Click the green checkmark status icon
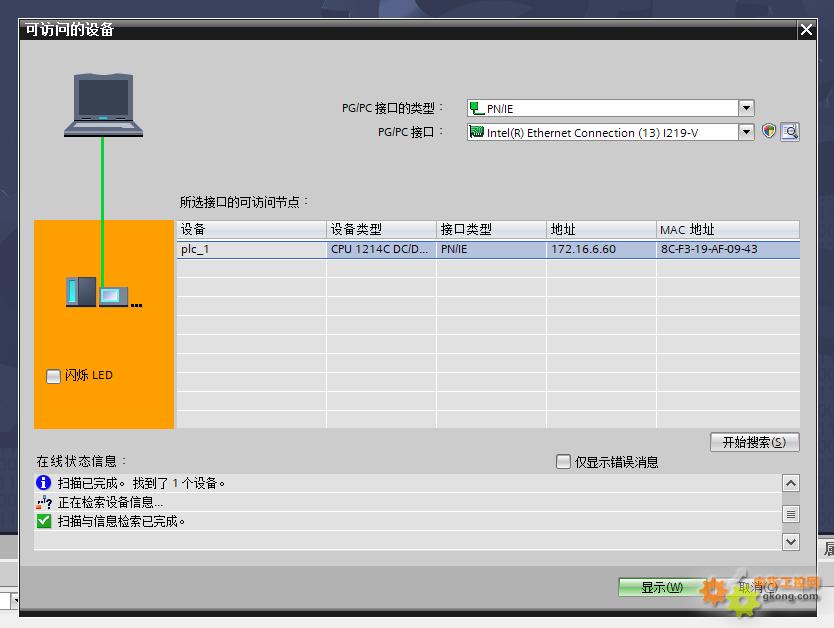The width and height of the screenshot is (834, 628). pyautogui.click(x=44, y=521)
